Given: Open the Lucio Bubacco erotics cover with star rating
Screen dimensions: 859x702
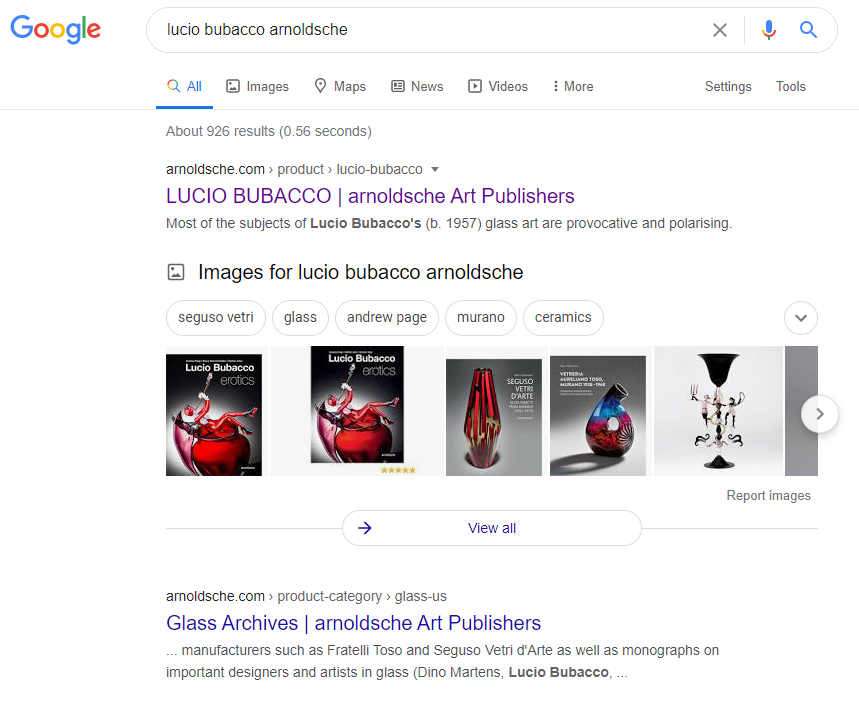Looking at the screenshot, I should point(357,410).
